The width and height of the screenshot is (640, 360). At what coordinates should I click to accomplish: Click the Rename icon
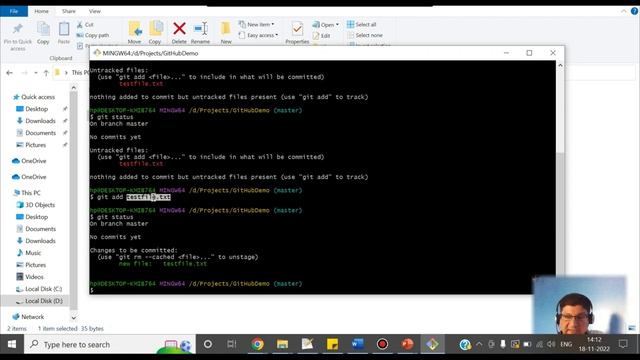[200, 29]
